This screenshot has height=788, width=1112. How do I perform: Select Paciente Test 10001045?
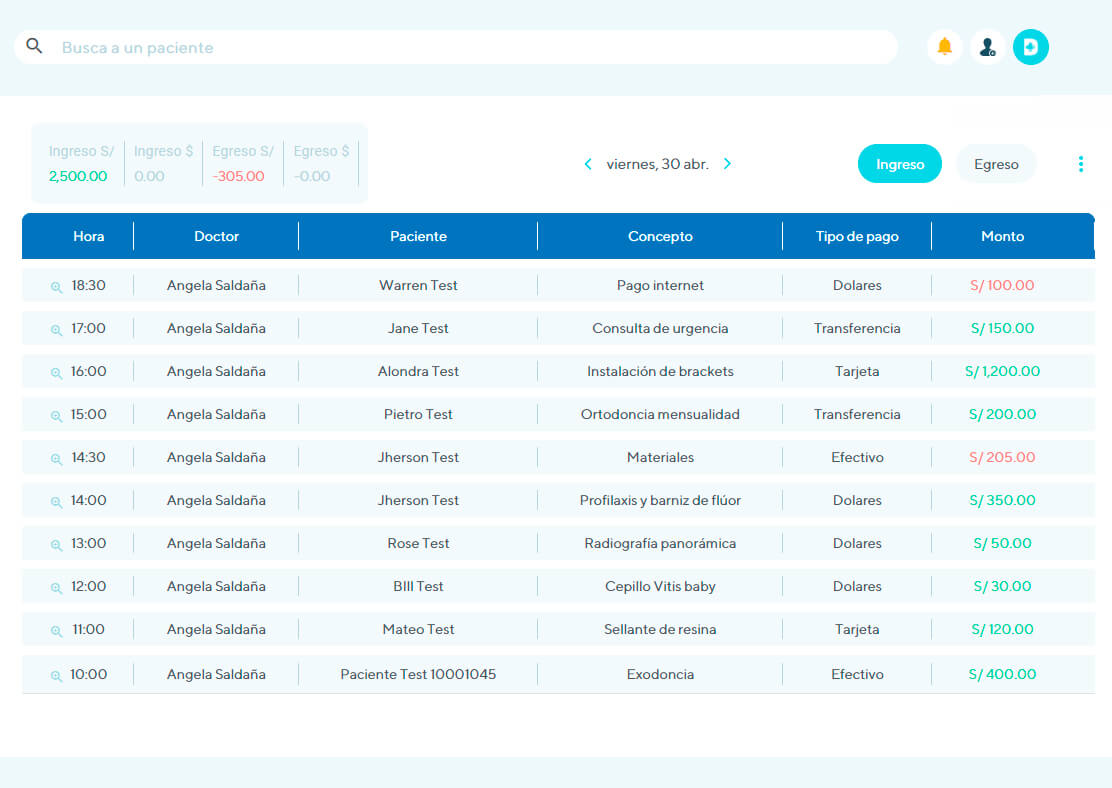[x=418, y=675]
